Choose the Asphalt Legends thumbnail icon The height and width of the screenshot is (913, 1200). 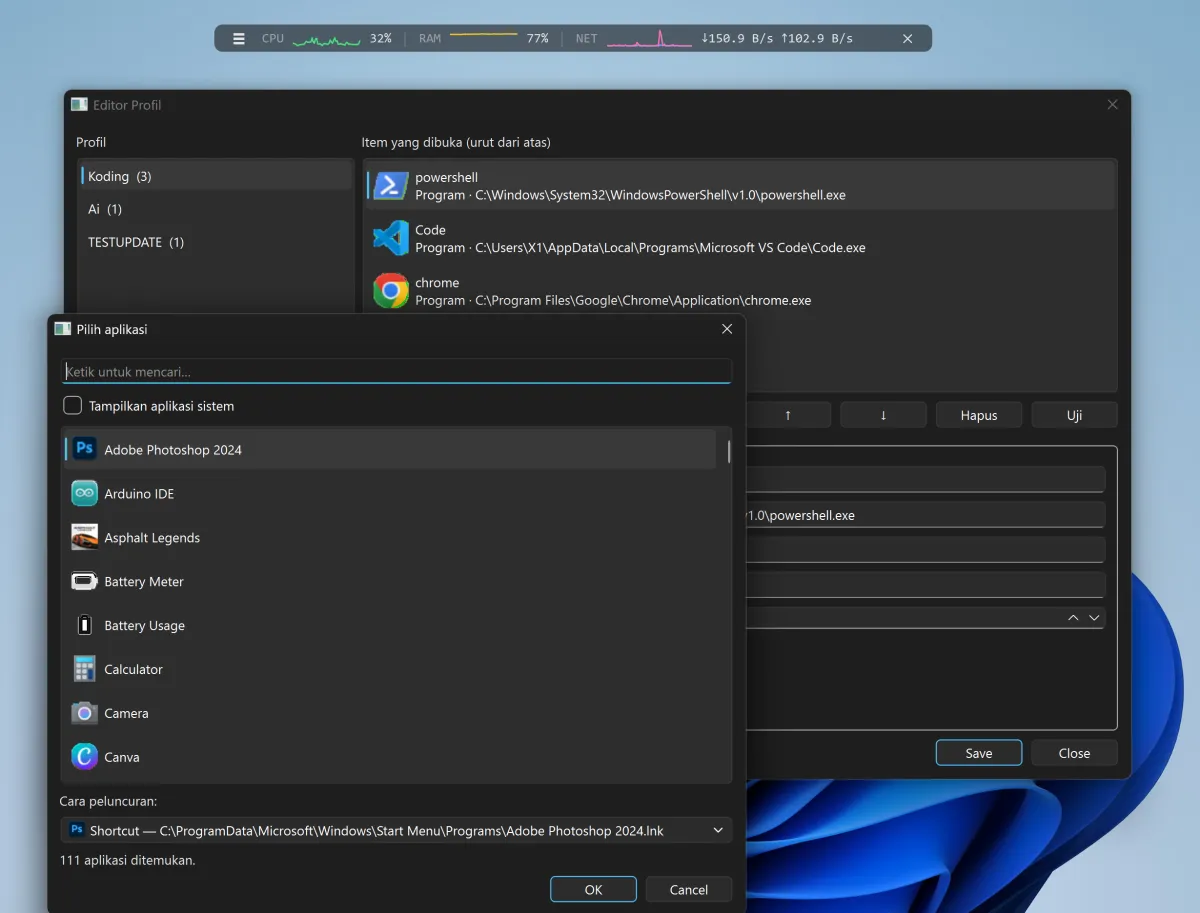point(85,538)
